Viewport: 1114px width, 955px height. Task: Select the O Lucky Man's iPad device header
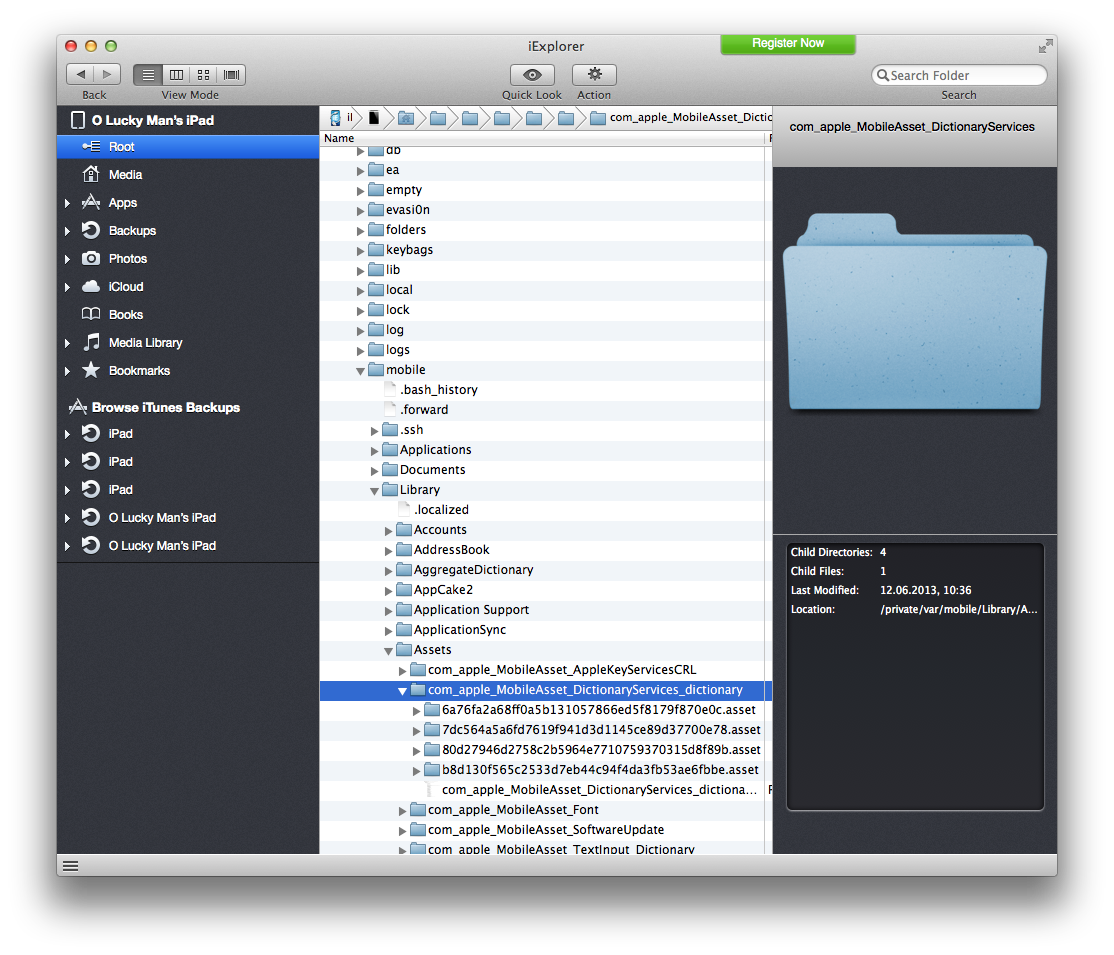(x=188, y=120)
